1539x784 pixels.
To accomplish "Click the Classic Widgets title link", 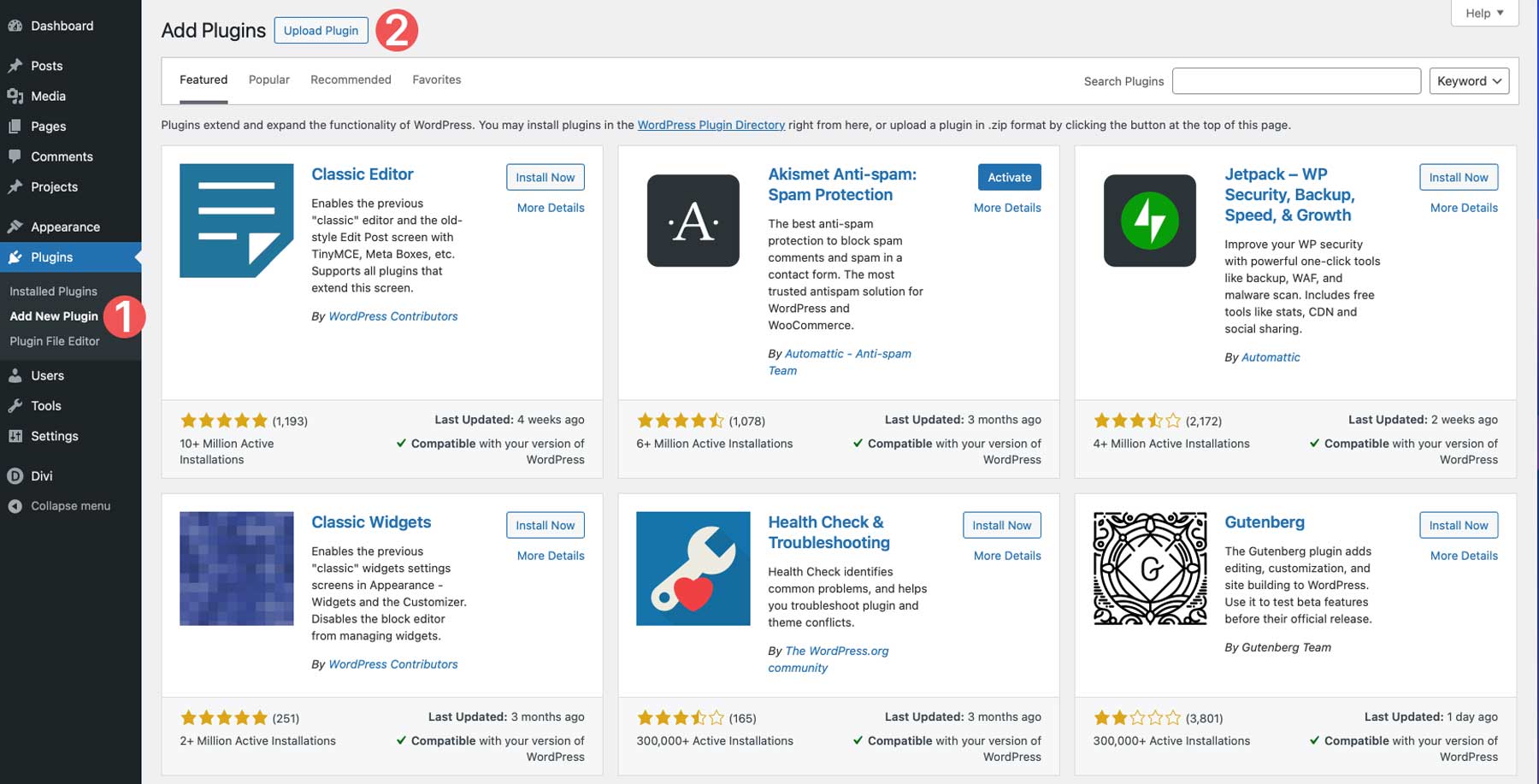I will (371, 522).
